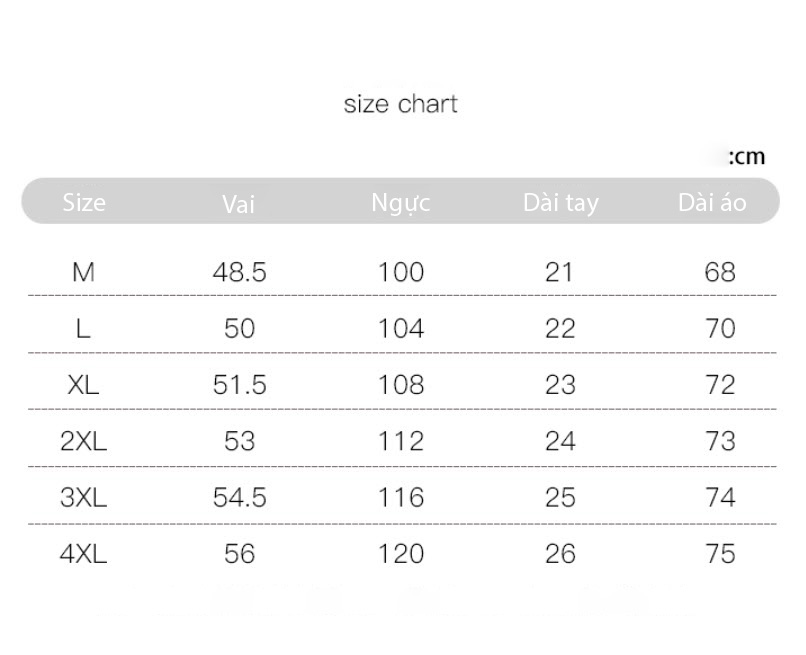Click chest value 120

pos(401,554)
